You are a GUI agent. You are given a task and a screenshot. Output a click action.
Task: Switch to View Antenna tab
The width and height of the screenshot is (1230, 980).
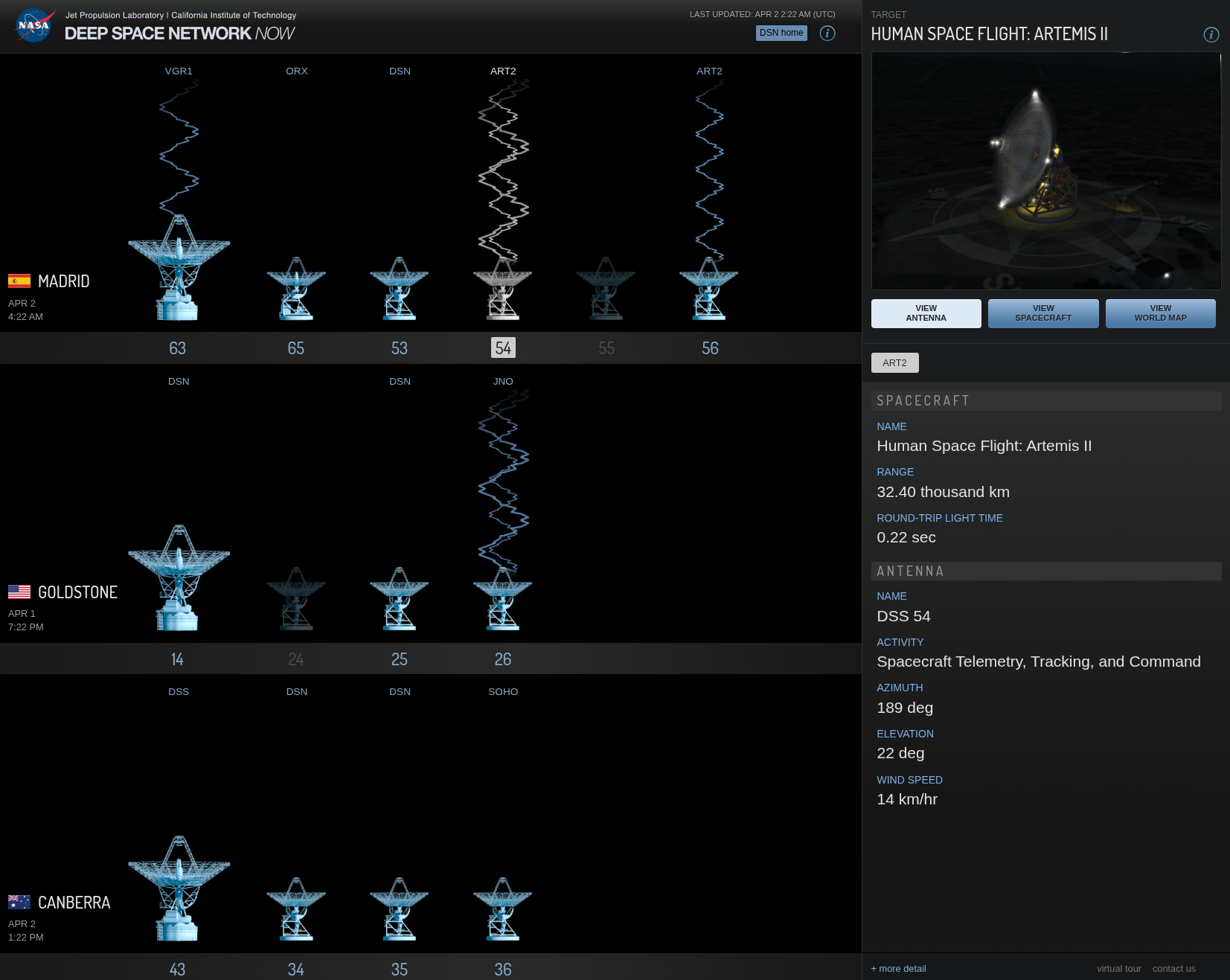point(926,313)
